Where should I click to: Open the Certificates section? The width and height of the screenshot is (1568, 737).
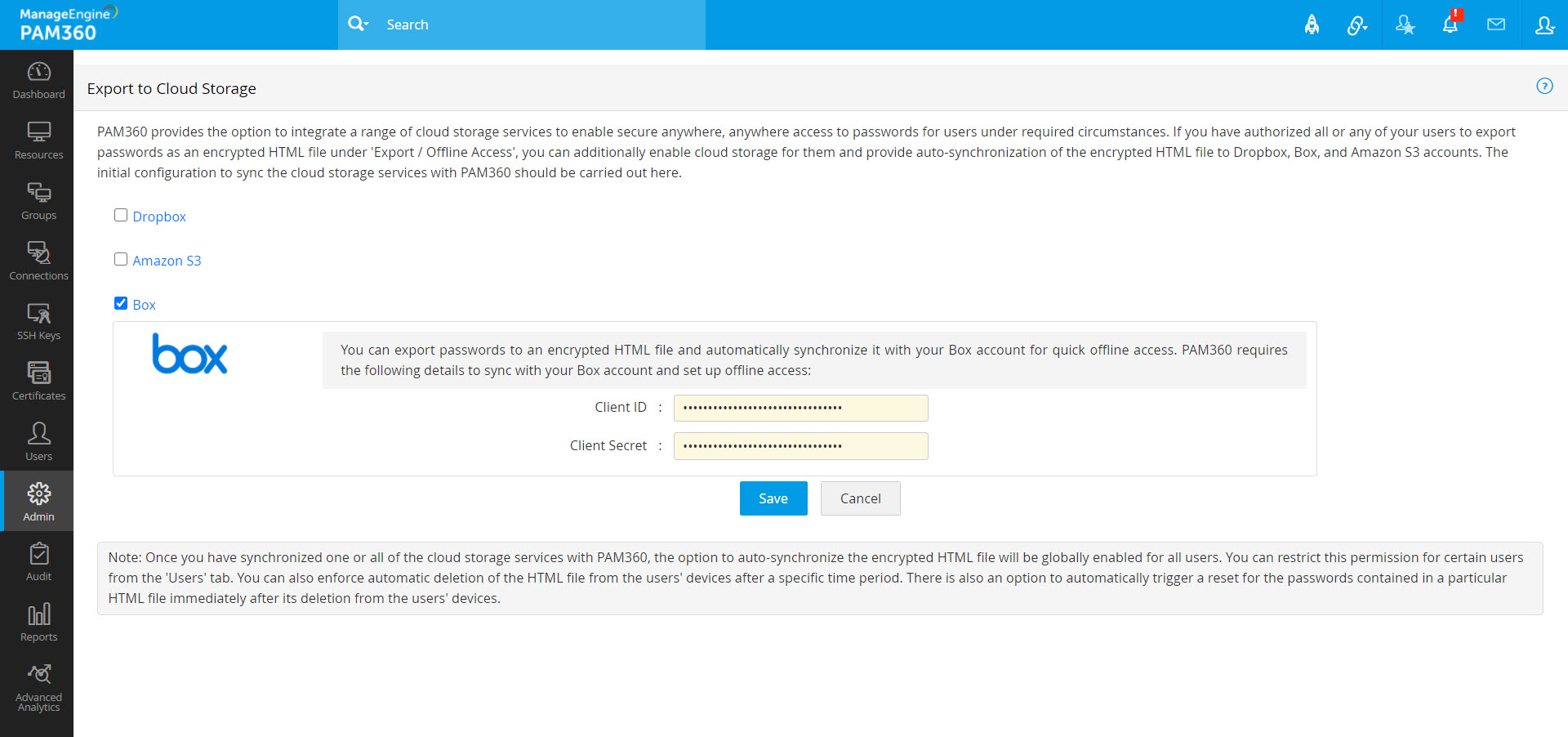pyautogui.click(x=38, y=382)
